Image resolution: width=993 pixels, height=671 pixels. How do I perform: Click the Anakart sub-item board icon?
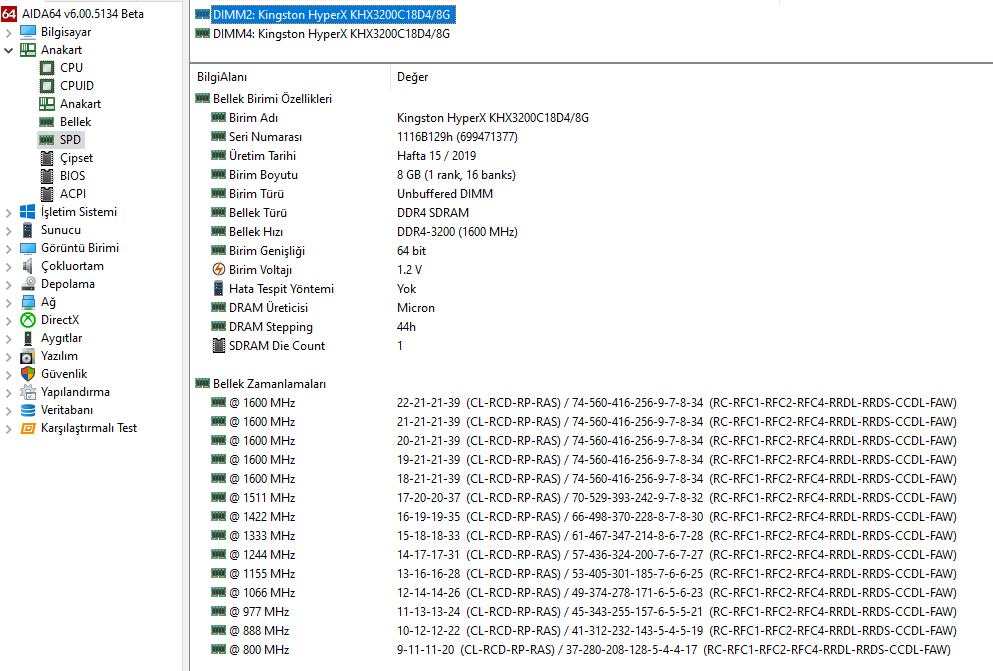tap(47, 103)
